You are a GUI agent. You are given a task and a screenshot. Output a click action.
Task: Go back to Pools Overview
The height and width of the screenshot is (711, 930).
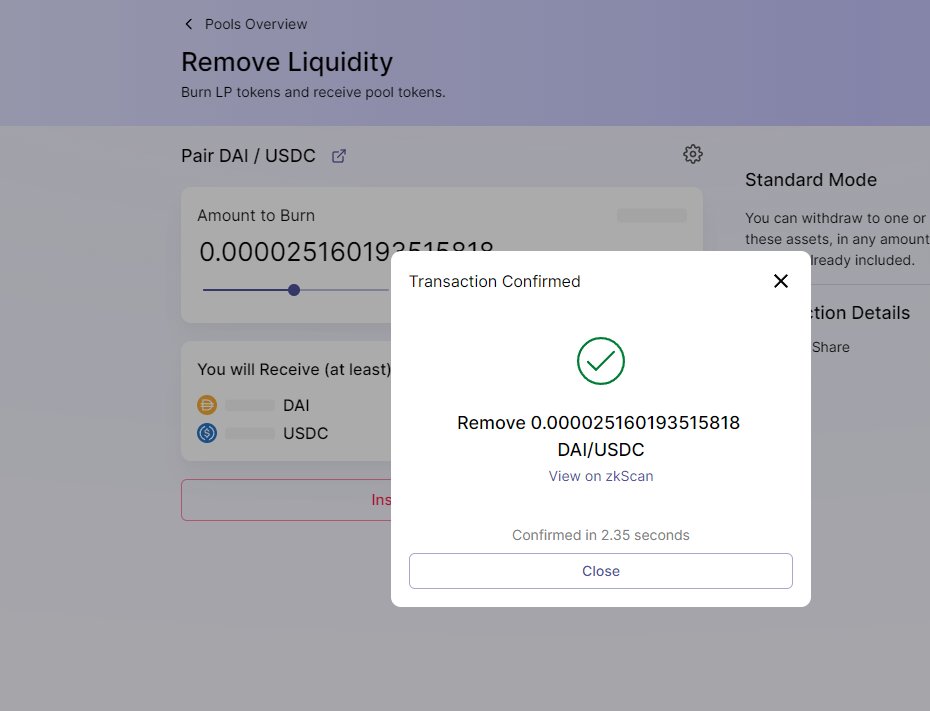pyautogui.click(x=256, y=24)
